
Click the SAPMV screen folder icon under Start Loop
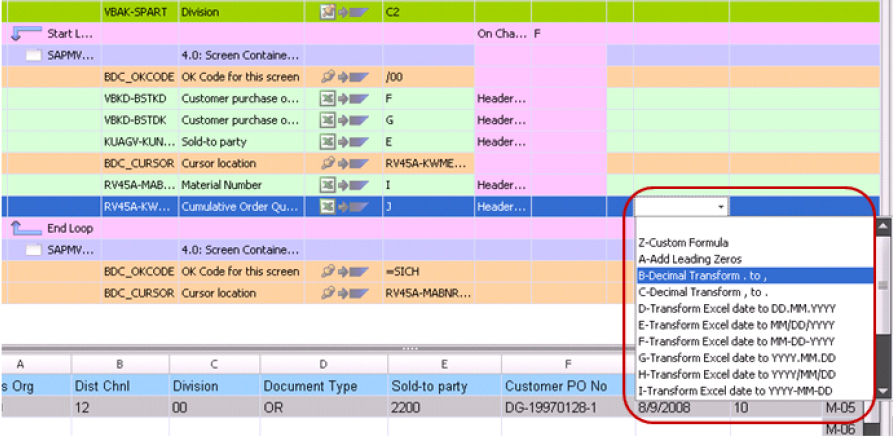pyautogui.click(x=35, y=55)
